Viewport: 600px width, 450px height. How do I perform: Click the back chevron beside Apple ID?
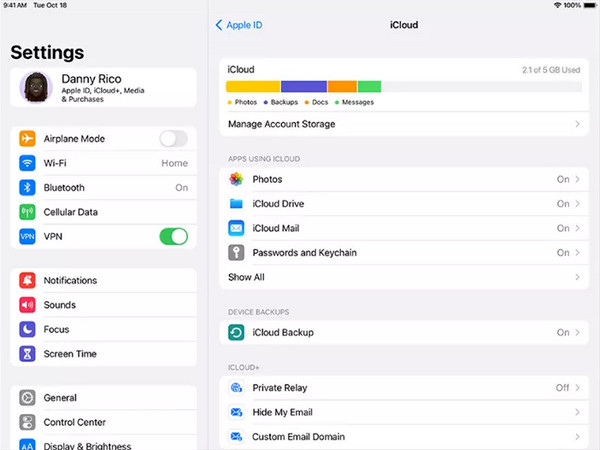pos(219,25)
